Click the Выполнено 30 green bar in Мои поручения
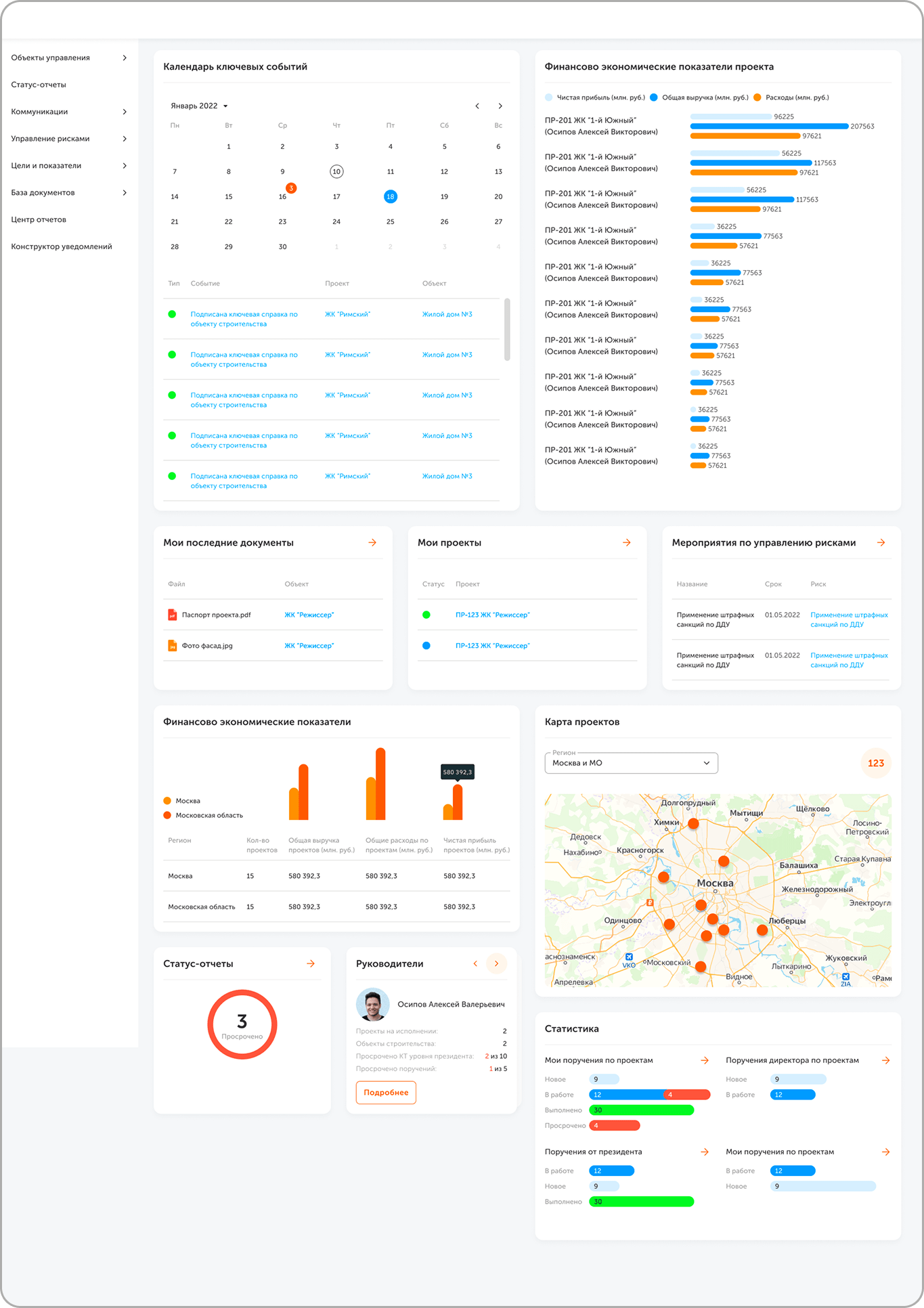This screenshot has height=1308, width=924. [x=642, y=1110]
